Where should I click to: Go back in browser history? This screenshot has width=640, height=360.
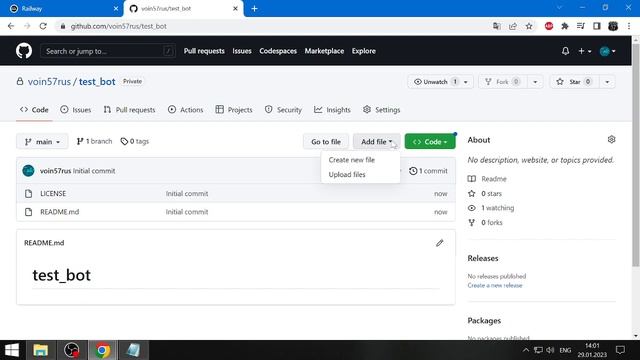click(x=11, y=26)
